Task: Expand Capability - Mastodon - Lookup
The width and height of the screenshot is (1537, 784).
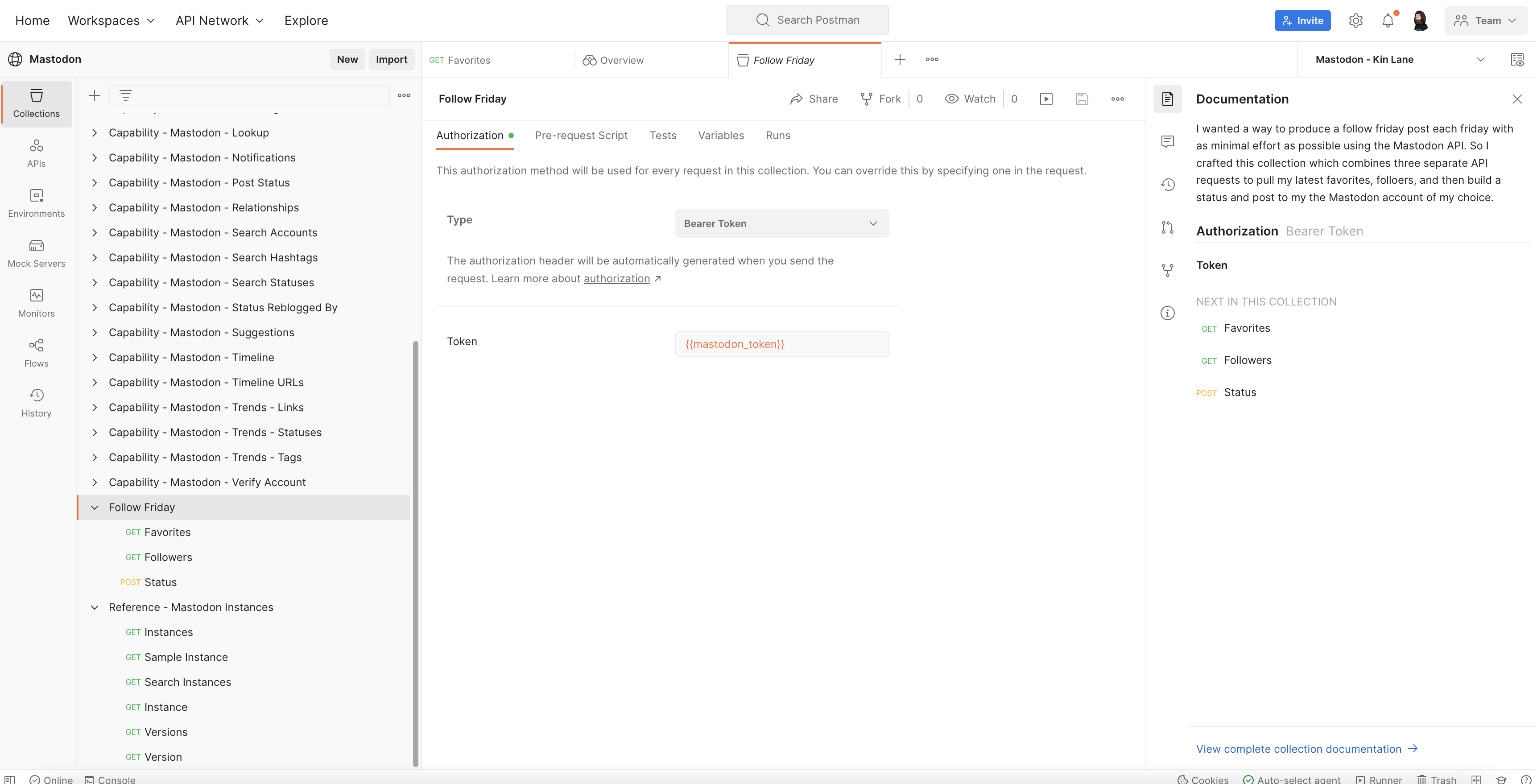Action: point(94,132)
